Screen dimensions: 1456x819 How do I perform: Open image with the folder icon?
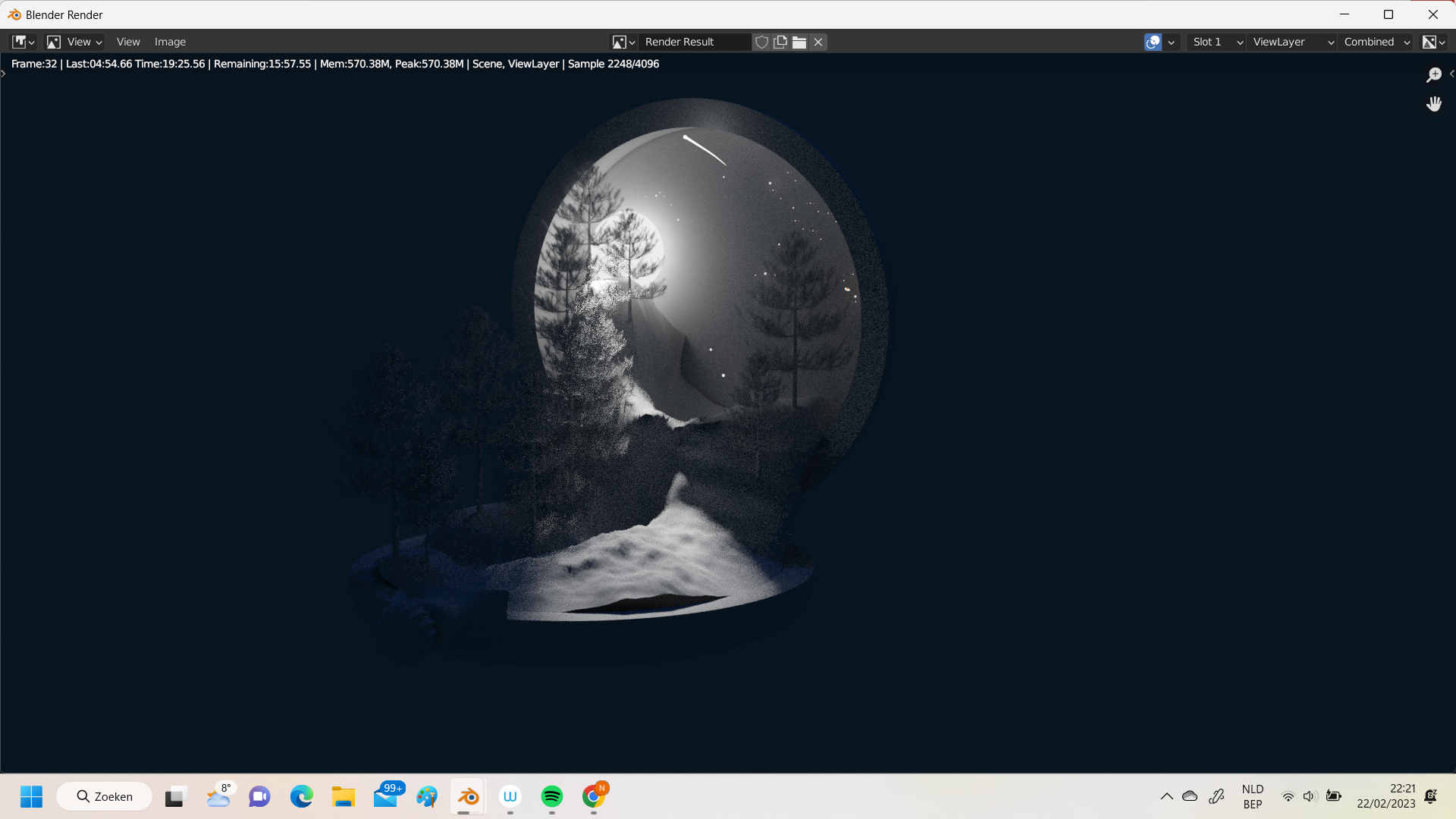[x=799, y=42]
